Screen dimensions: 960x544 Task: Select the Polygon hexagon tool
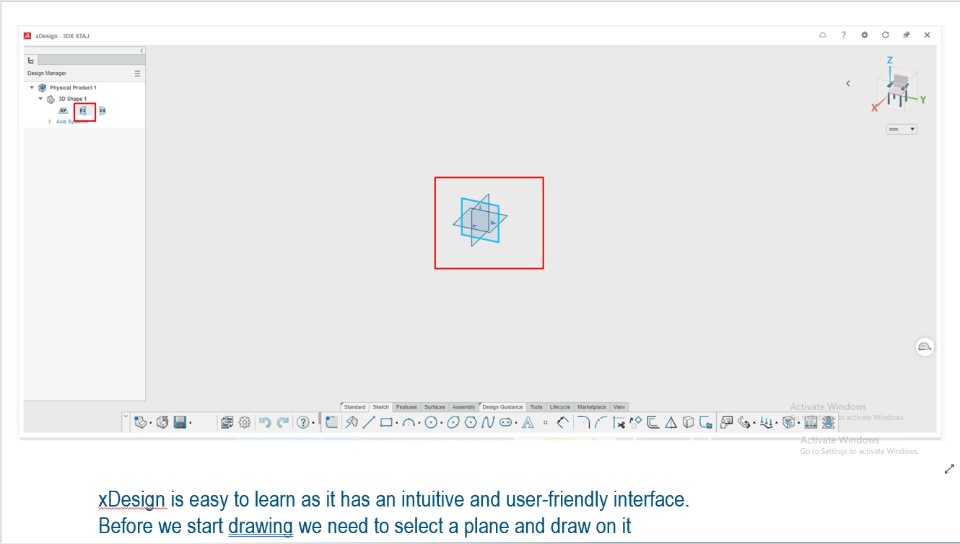click(470, 422)
